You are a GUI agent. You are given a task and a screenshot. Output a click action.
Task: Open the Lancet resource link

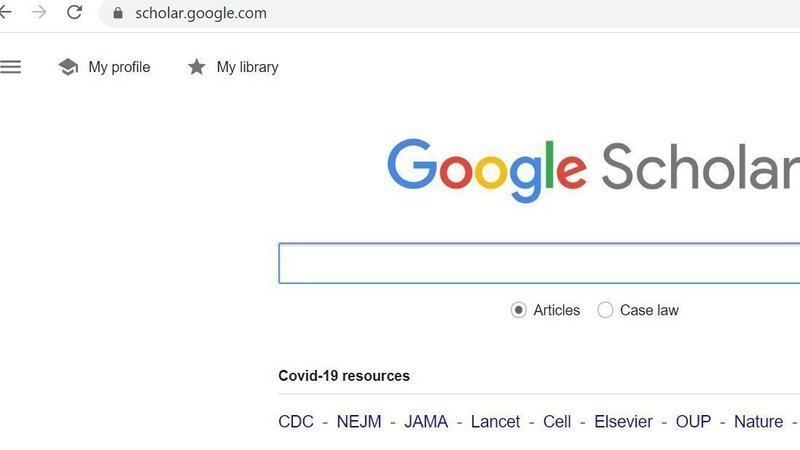pos(496,422)
